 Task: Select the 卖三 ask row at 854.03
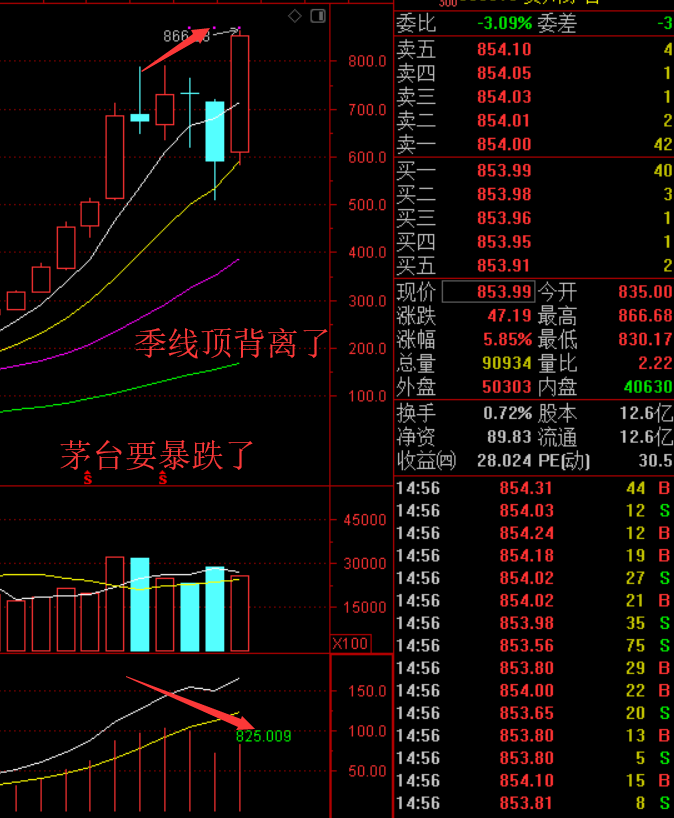pyautogui.click(x=534, y=97)
